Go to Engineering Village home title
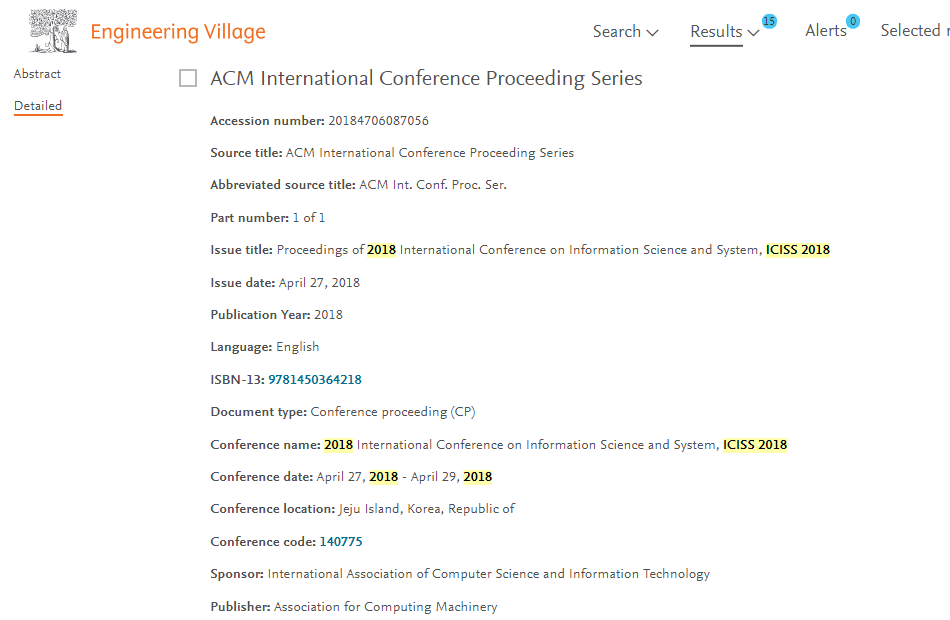950x620 pixels. pyautogui.click(x=178, y=32)
